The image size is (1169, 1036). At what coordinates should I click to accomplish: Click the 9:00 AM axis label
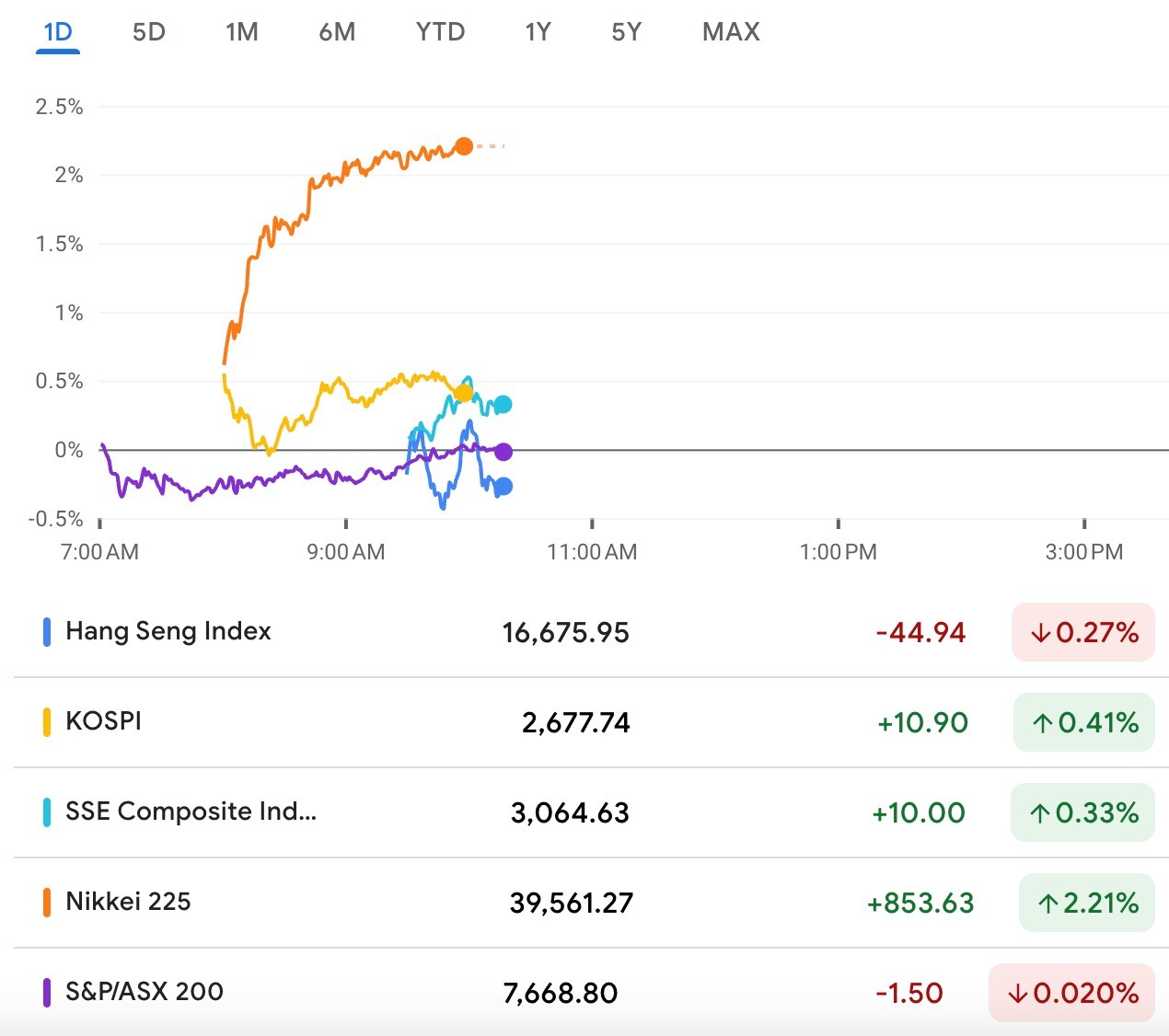(346, 552)
